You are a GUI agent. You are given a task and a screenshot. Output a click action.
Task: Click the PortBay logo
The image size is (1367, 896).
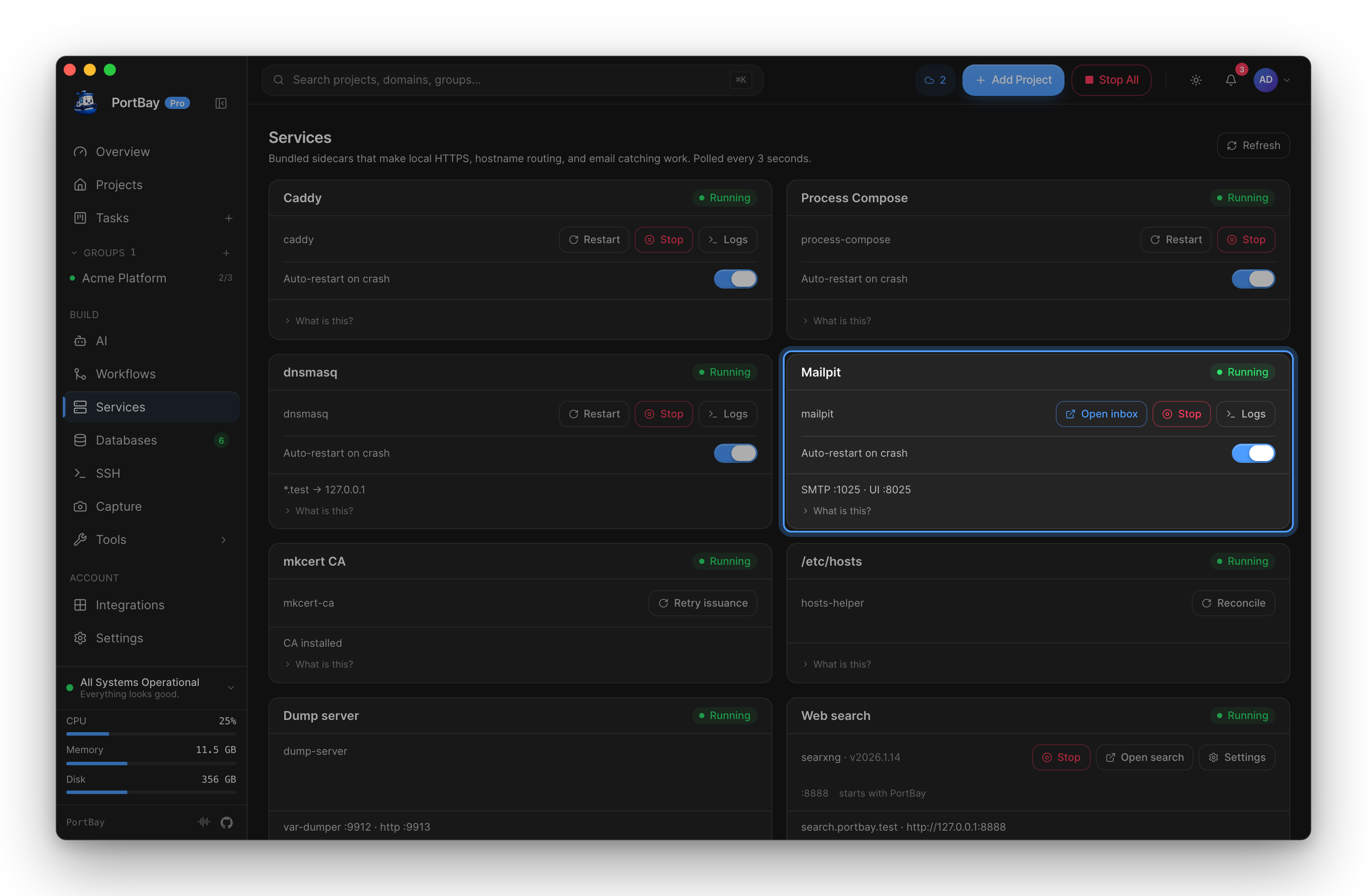[85, 103]
